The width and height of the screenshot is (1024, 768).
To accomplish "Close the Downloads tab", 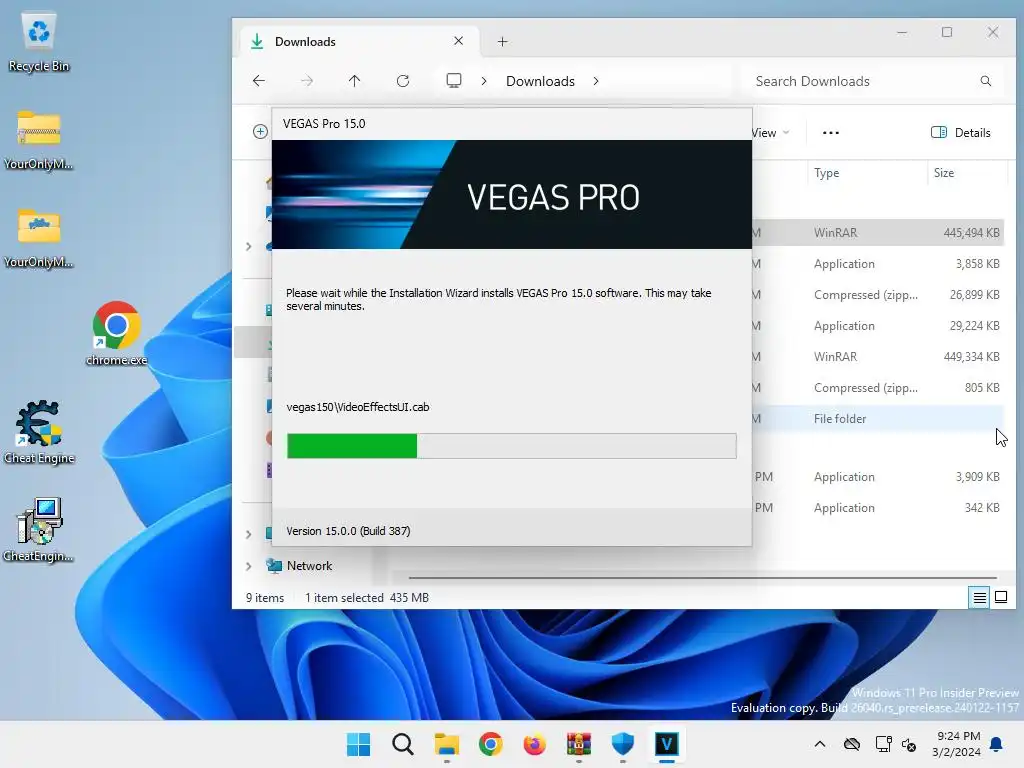I will coord(458,41).
